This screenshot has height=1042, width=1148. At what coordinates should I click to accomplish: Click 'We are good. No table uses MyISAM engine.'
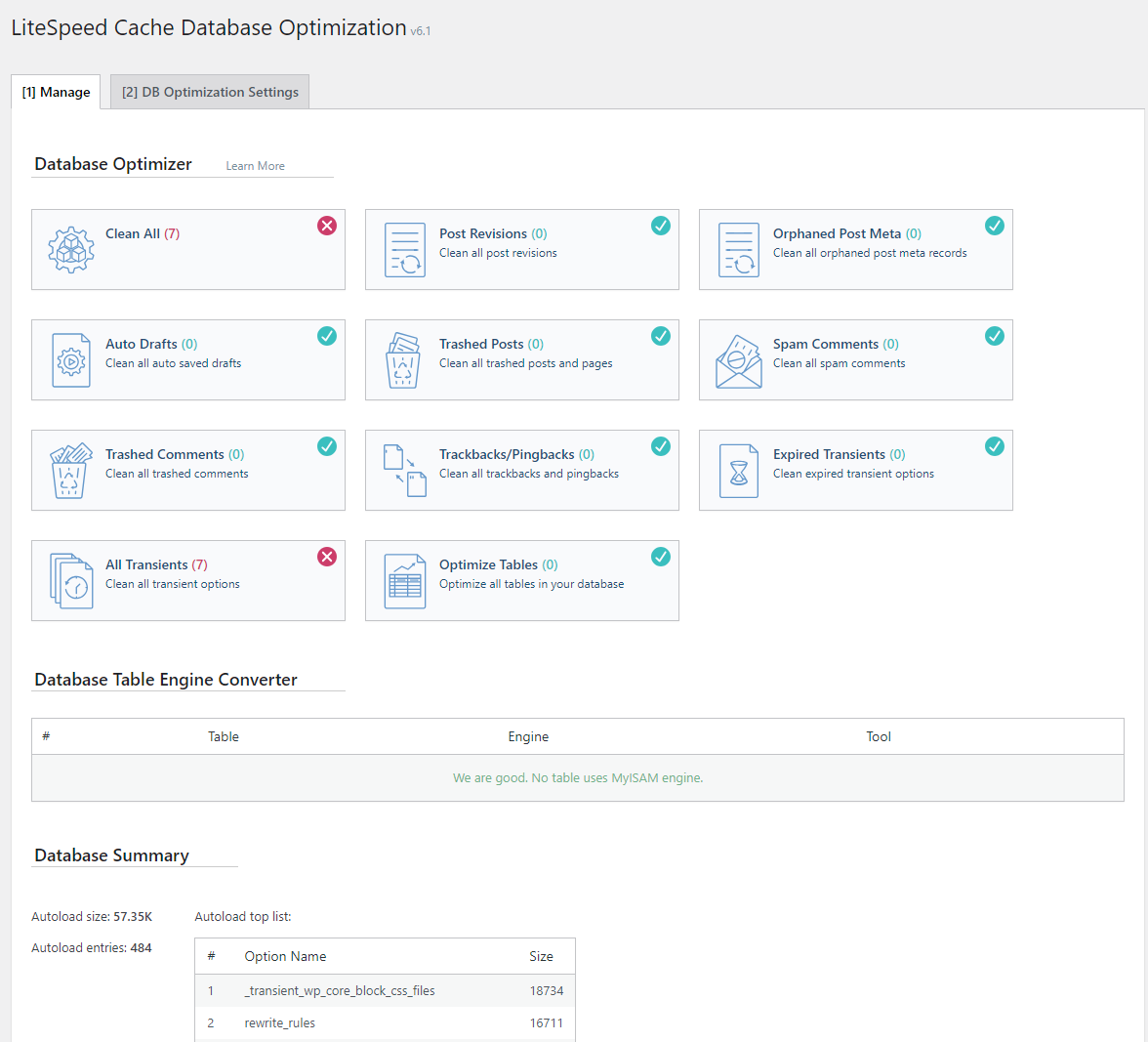click(x=578, y=778)
